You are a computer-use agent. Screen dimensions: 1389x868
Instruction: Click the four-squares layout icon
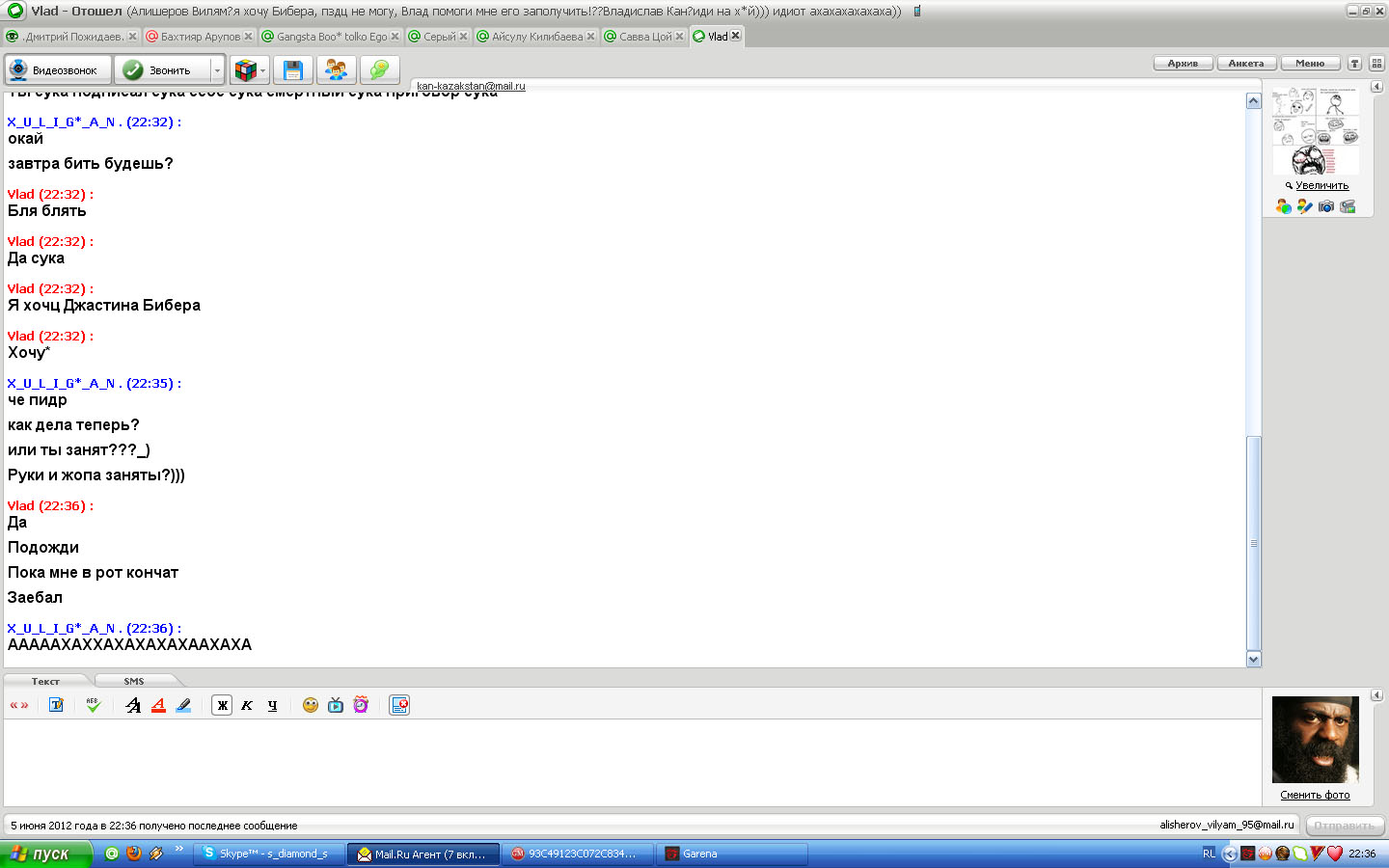[x=1376, y=63]
